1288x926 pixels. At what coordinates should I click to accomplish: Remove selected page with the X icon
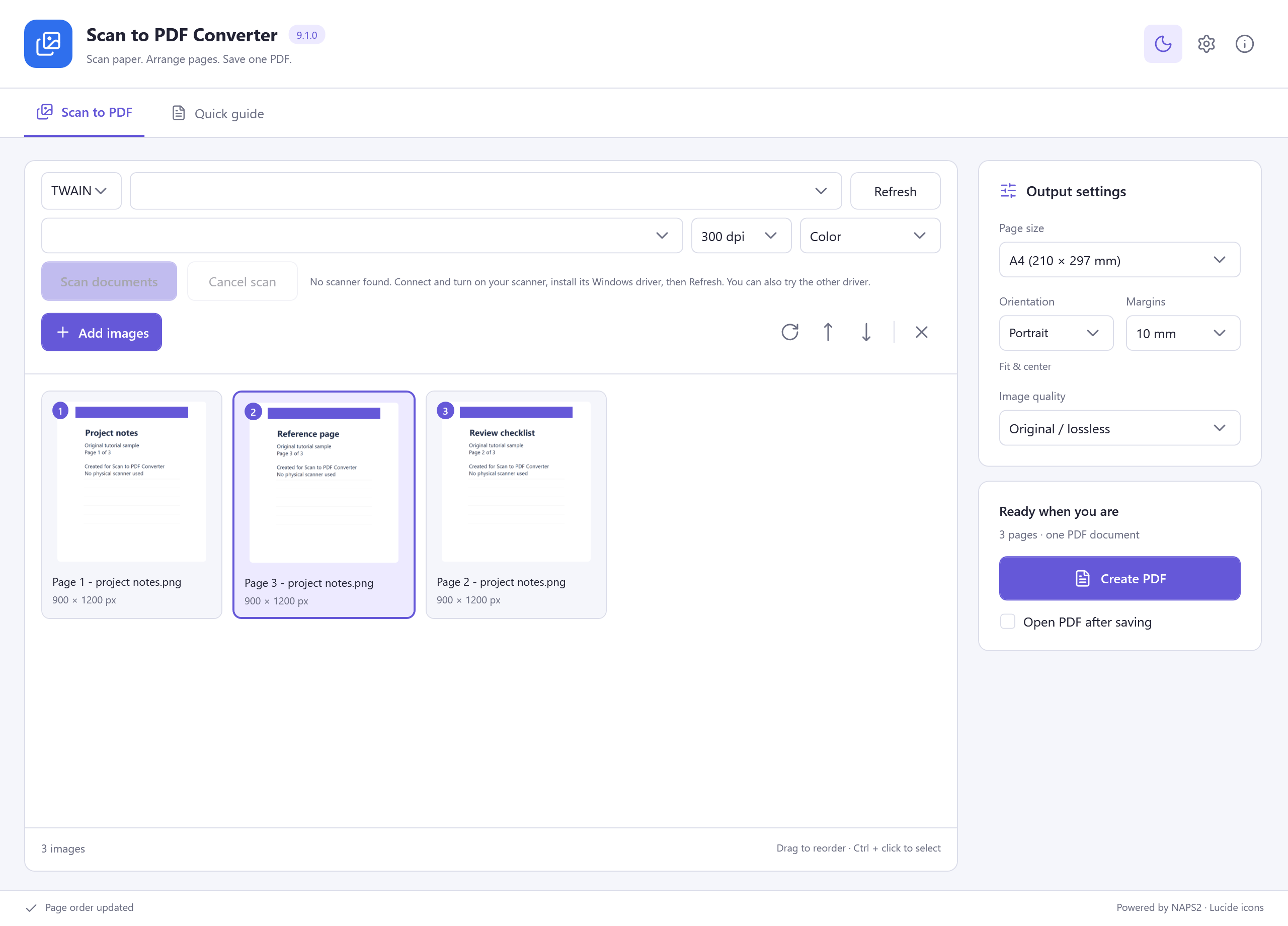921,332
